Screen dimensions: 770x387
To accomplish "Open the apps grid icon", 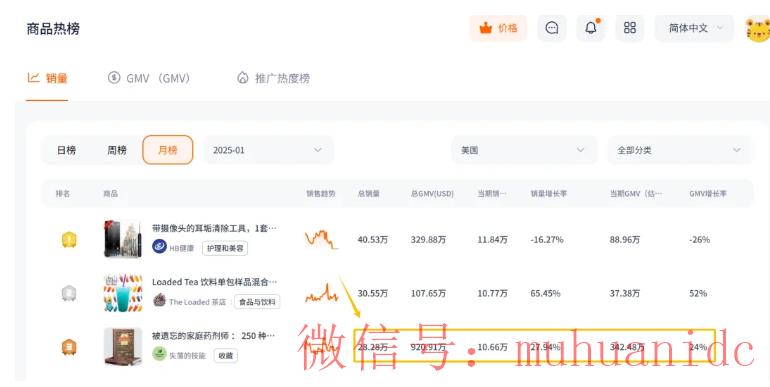I will point(630,28).
